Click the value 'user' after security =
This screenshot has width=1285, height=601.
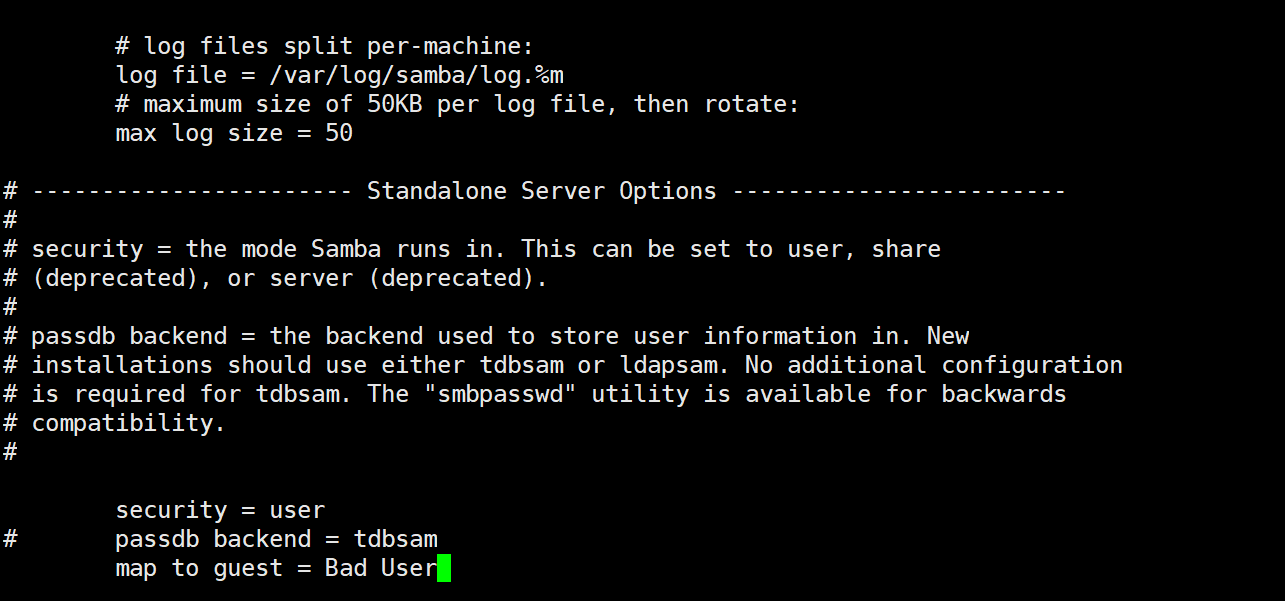point(297,510)
